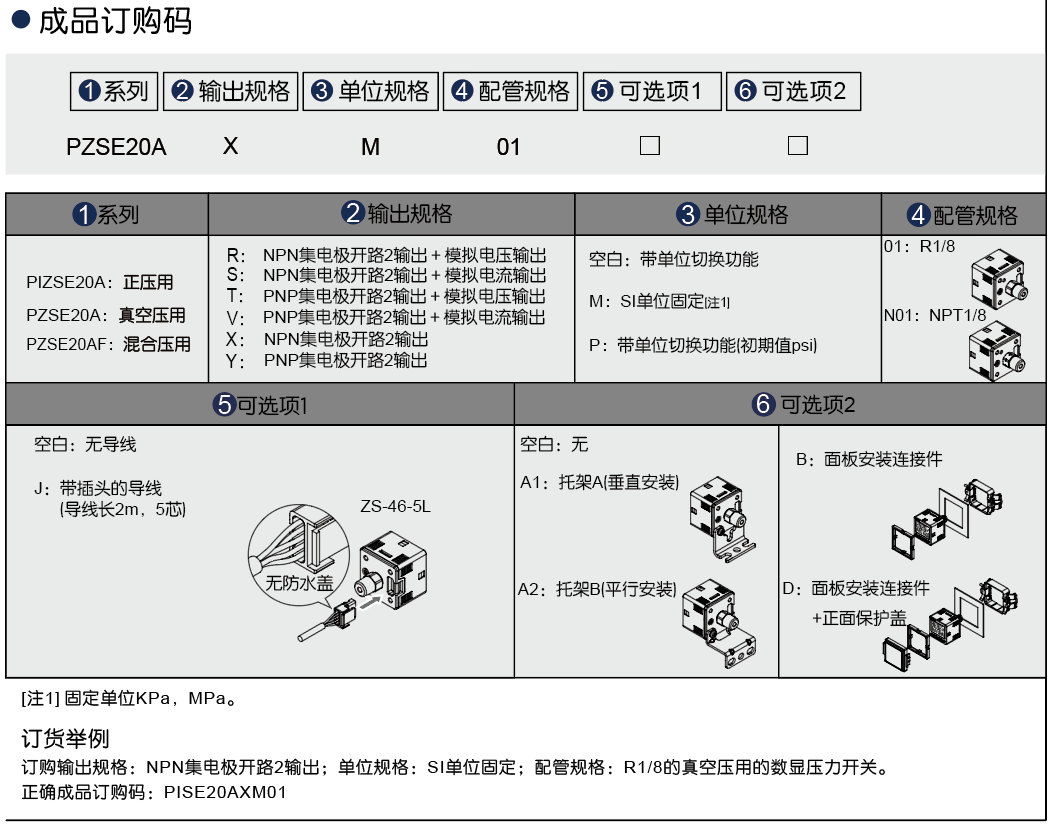Click the S: NPN + 模拟电流输出 row
The image size is (1050, 824).
click(386, 275)
